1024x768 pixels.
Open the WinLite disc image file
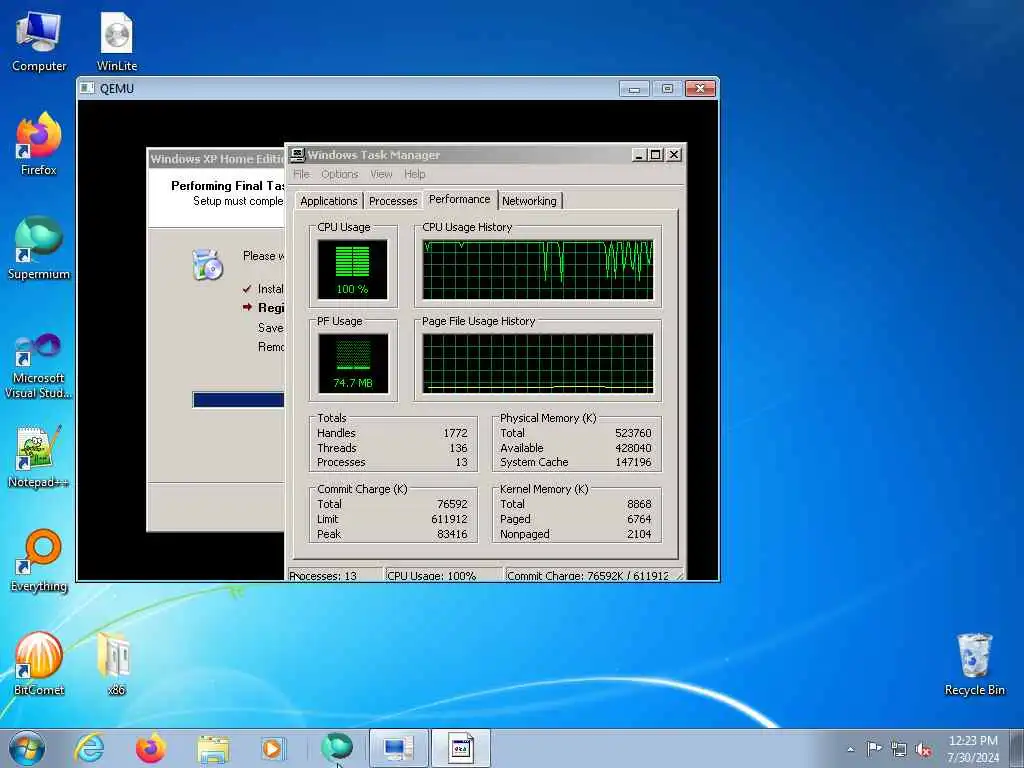pyautogui.click(x=117, y=41)
